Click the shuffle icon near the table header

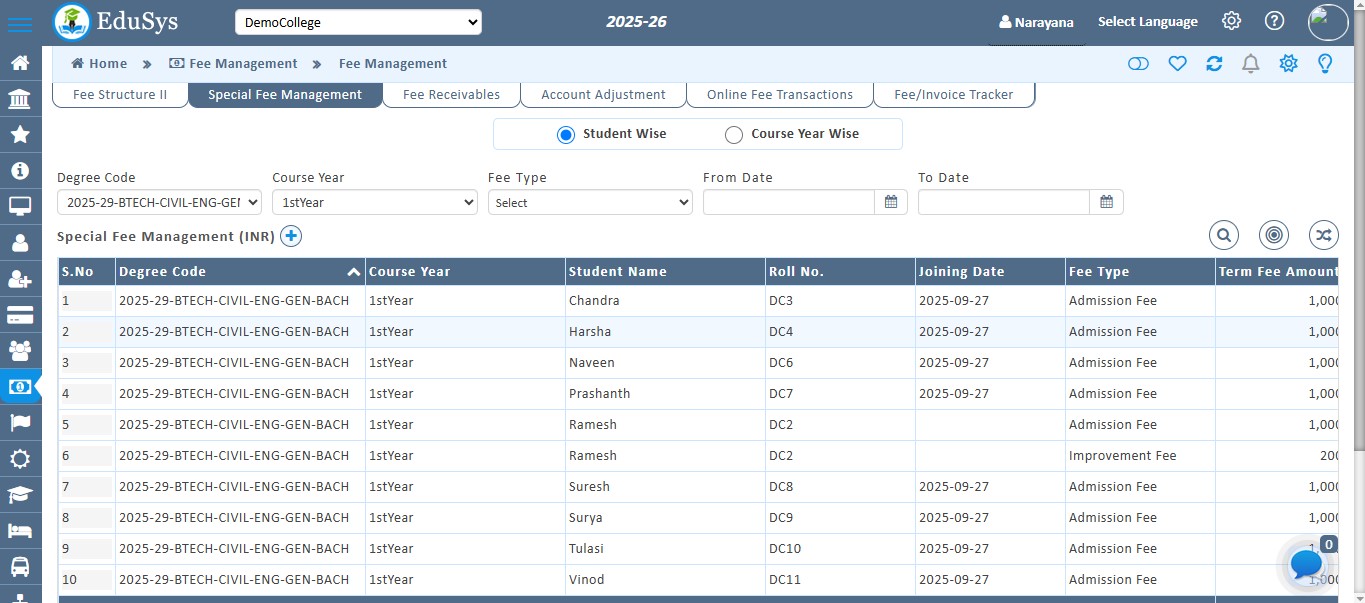pos(1323,235)
